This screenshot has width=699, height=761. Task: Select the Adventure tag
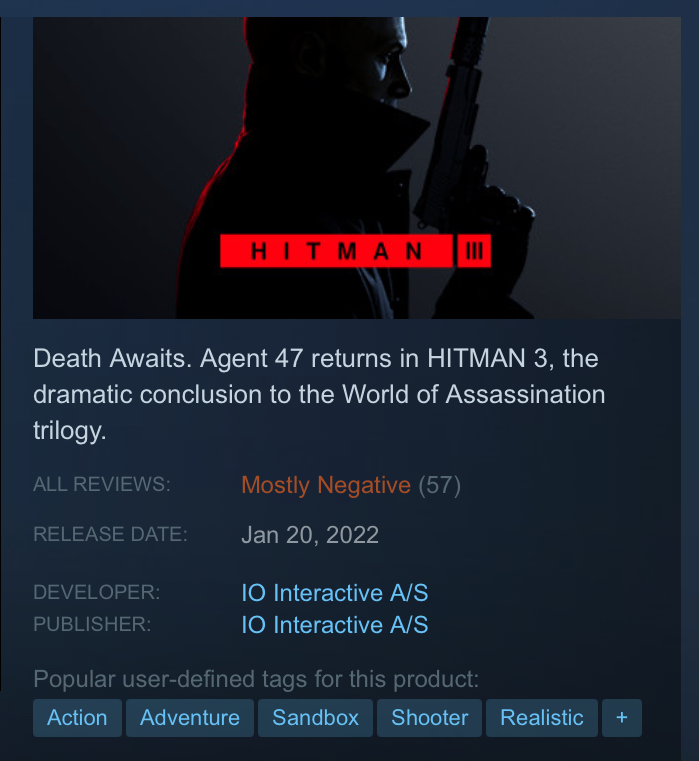click(190, 718)
